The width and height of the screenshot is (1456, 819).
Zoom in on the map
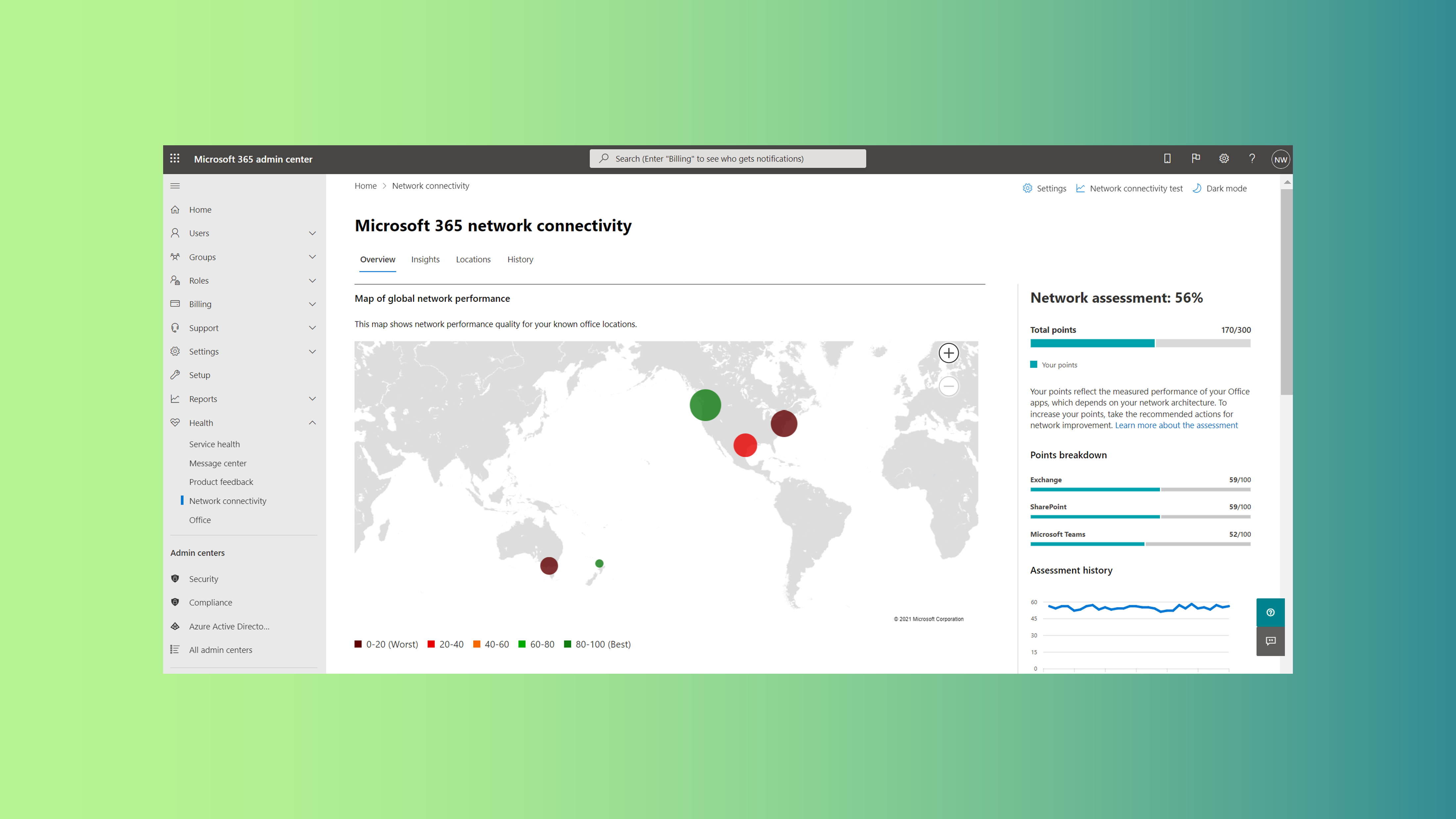pos(948,353)
